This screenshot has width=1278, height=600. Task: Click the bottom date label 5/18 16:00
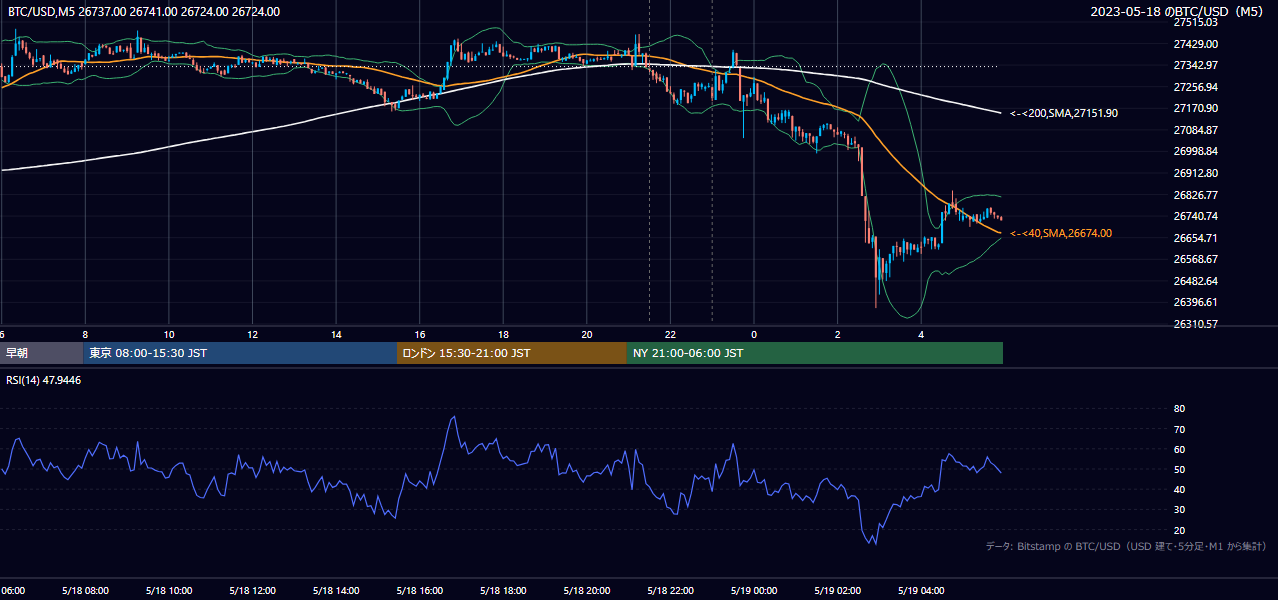[x=420, y=591]
